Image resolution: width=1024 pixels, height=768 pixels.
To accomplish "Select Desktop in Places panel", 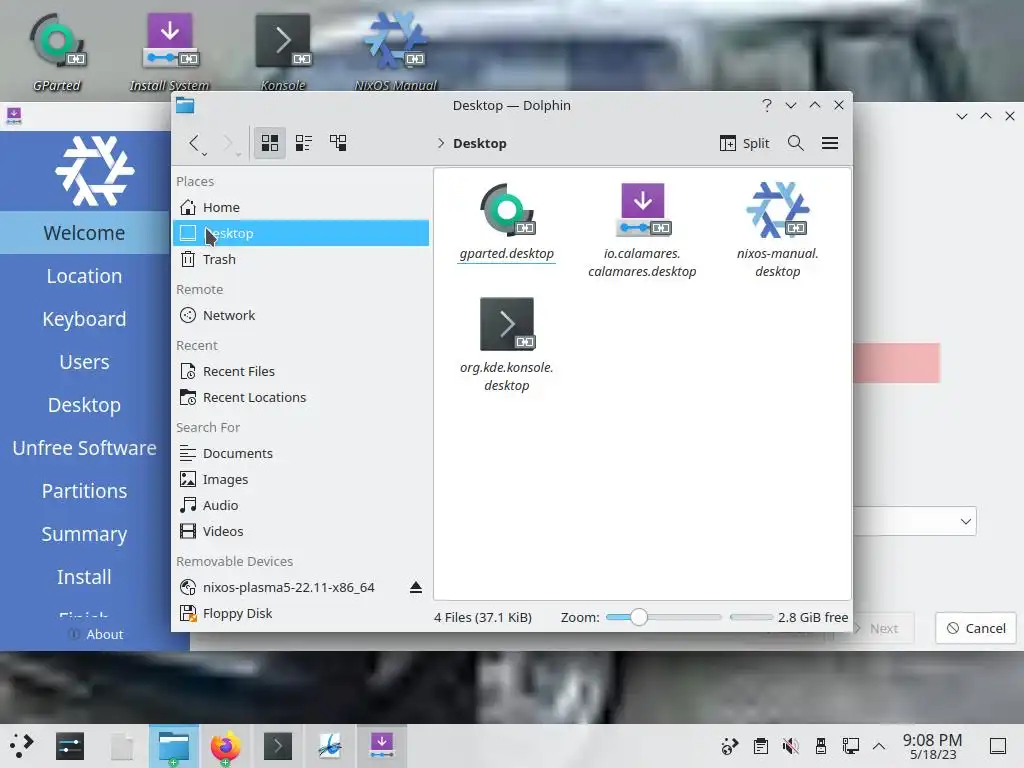I will point(301,233).
